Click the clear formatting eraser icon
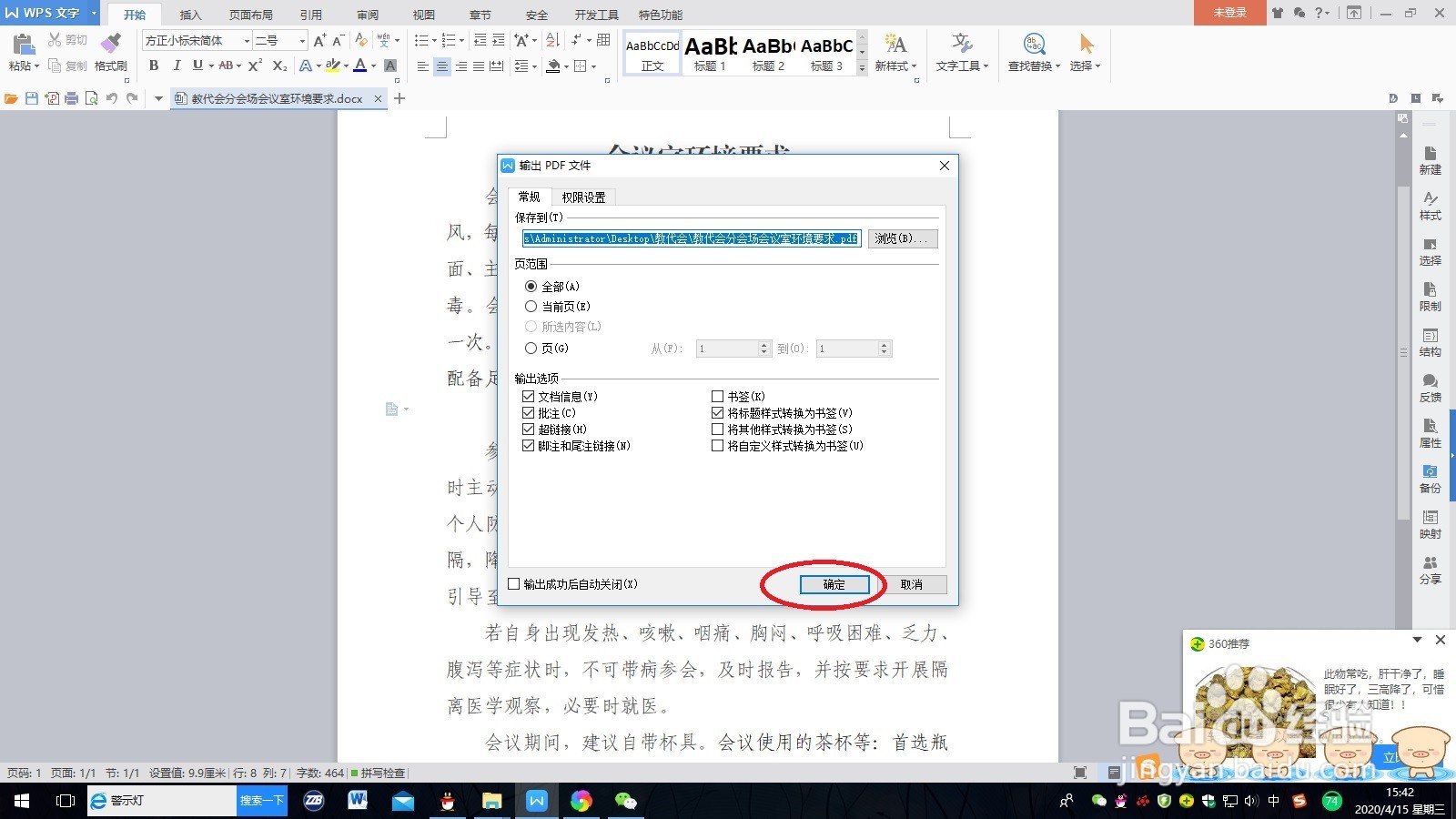 click(361, 40)
